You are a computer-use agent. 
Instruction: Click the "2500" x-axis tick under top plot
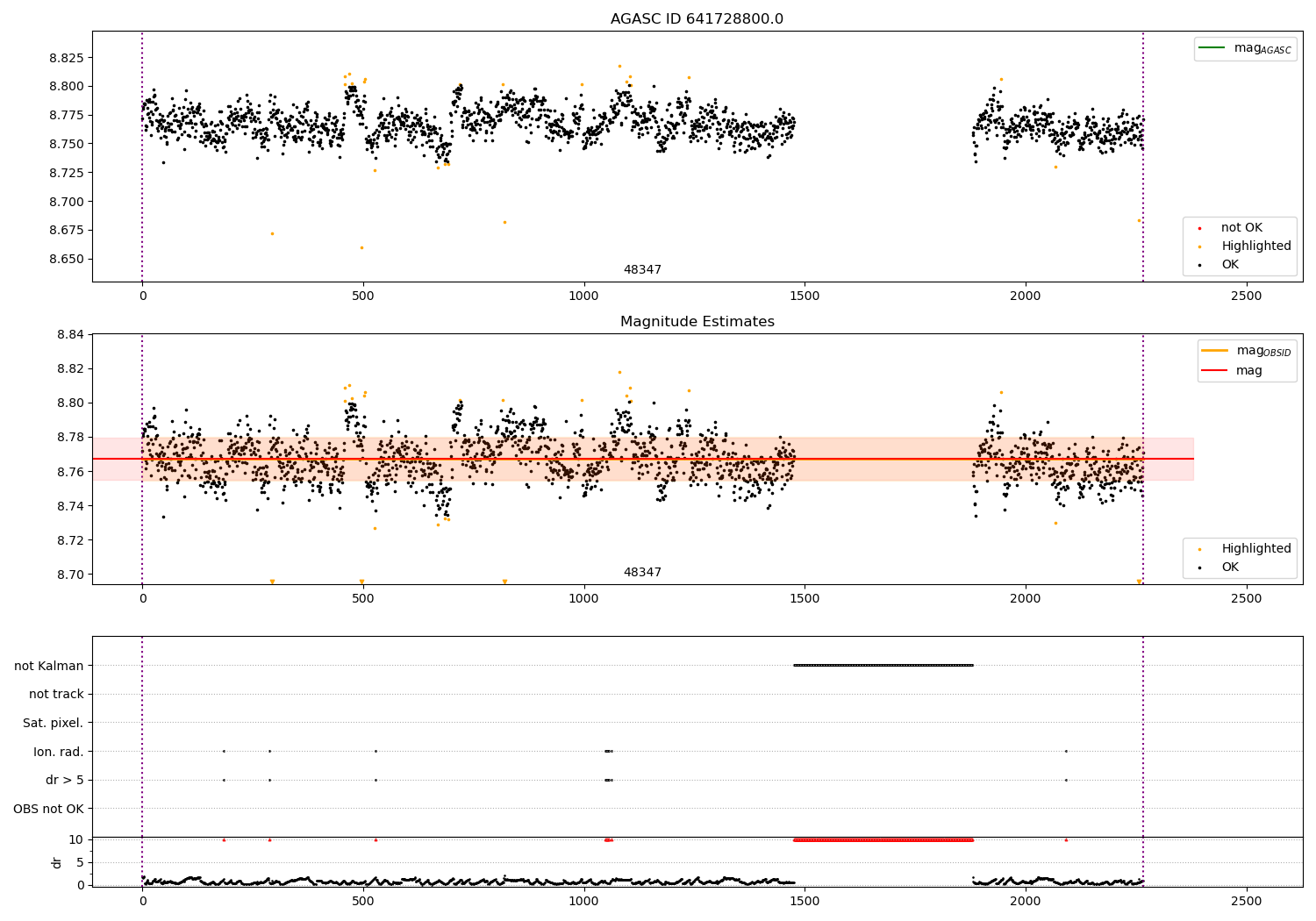pyautogui.click(x=1247, y=296)
